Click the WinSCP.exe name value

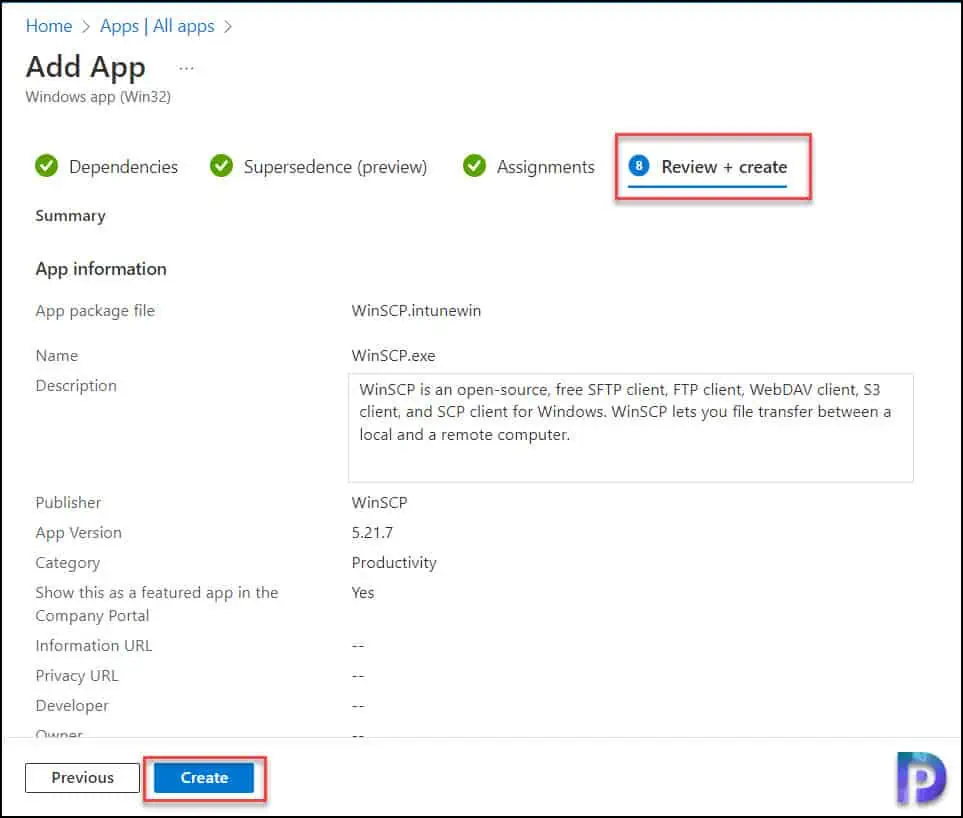393,356
